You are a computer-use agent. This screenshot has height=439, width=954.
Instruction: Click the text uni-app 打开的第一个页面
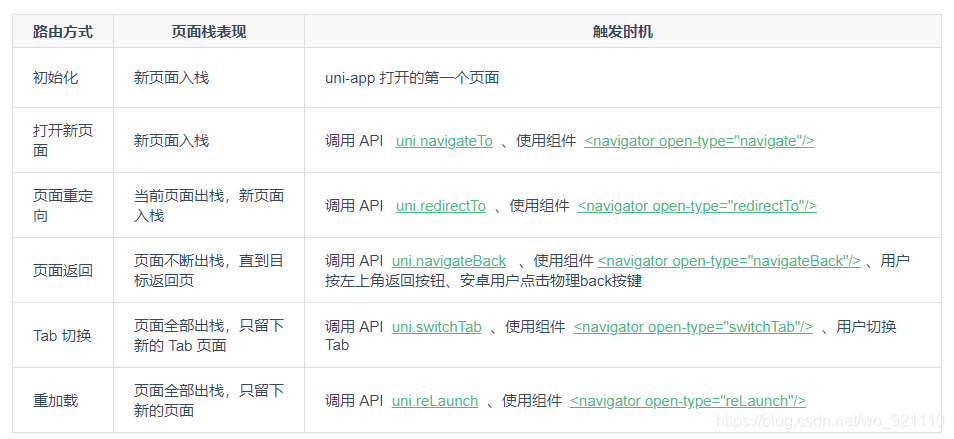coord(412,78)
